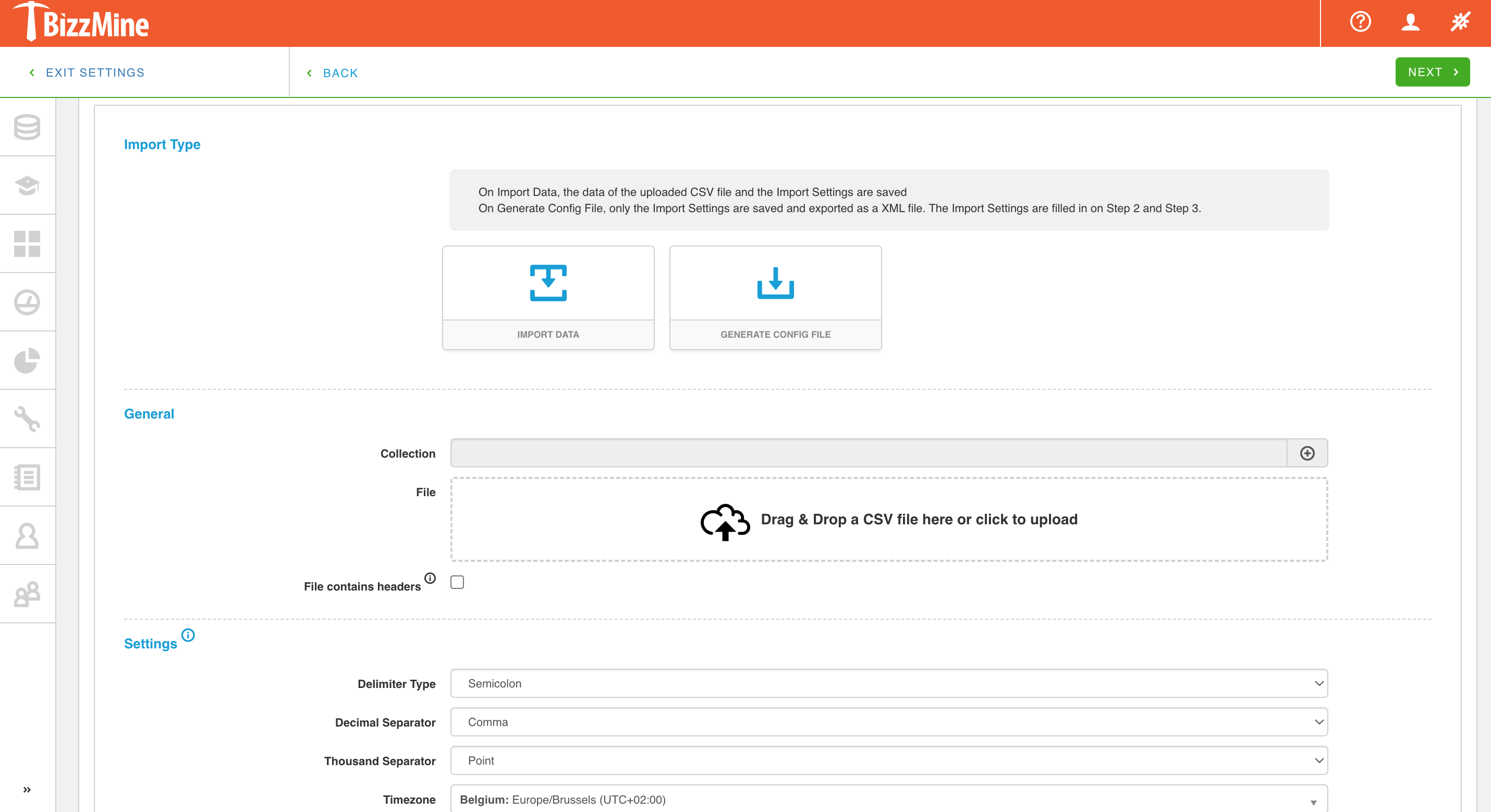The width and height of the screenshot is (1491, 812).
Task: Open the notebook/register icon in sidebar
Action: tap(27, 477)
